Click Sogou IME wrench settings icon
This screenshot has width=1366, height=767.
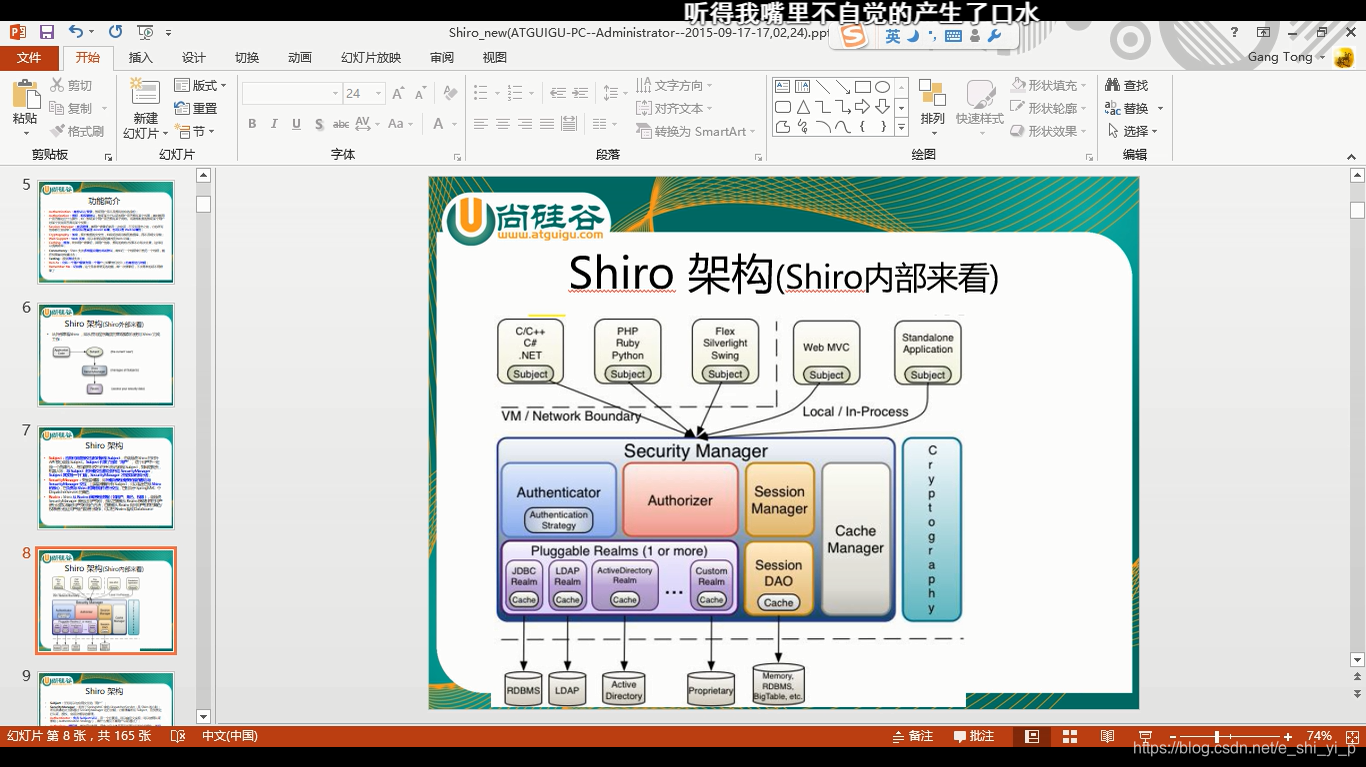994,36
